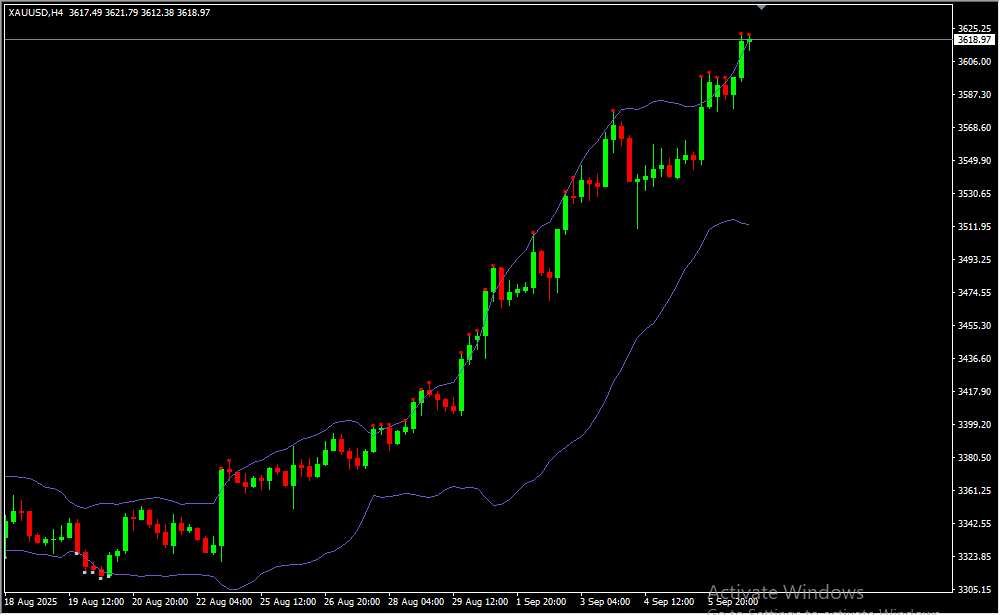
Task: Click the XAUUSD,H4 symbol title
Action: pos(36,12)
